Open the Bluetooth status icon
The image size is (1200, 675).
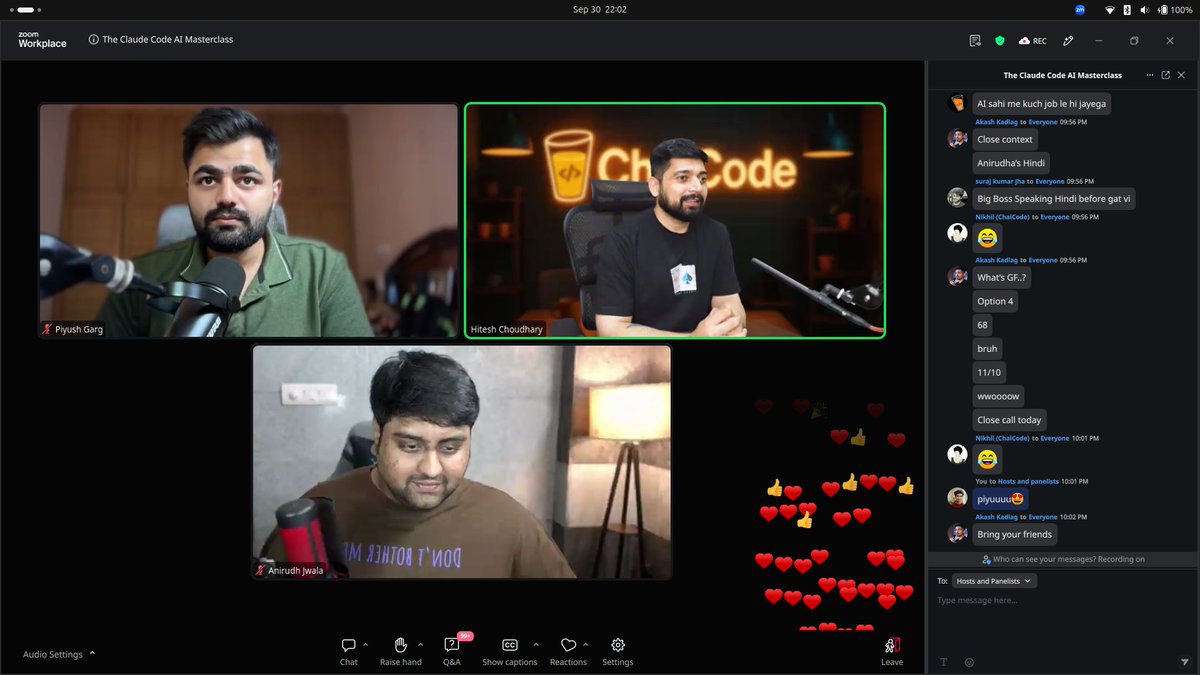pos(1126,9)
